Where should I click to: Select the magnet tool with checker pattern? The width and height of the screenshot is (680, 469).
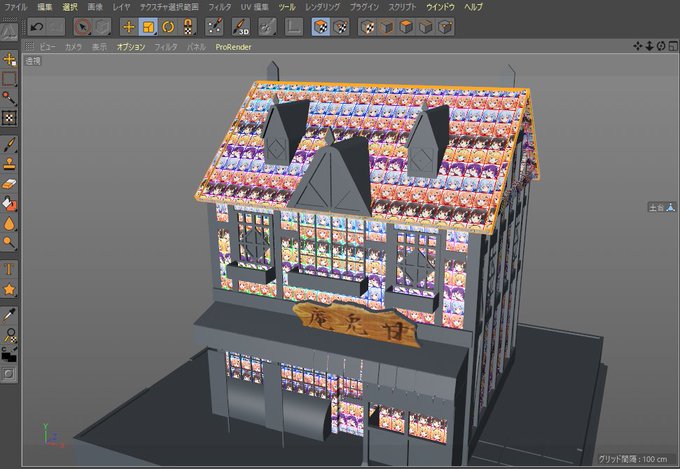click(188, 27)
